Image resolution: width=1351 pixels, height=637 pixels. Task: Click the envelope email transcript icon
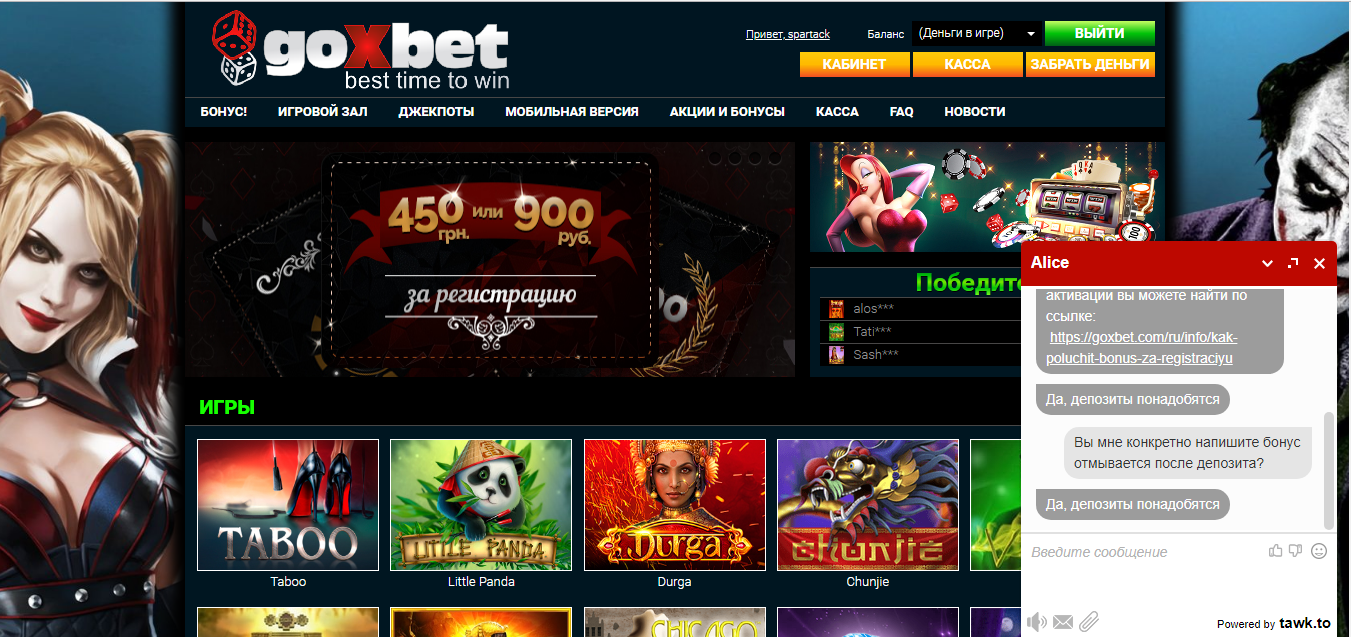tap(1063, 622)
